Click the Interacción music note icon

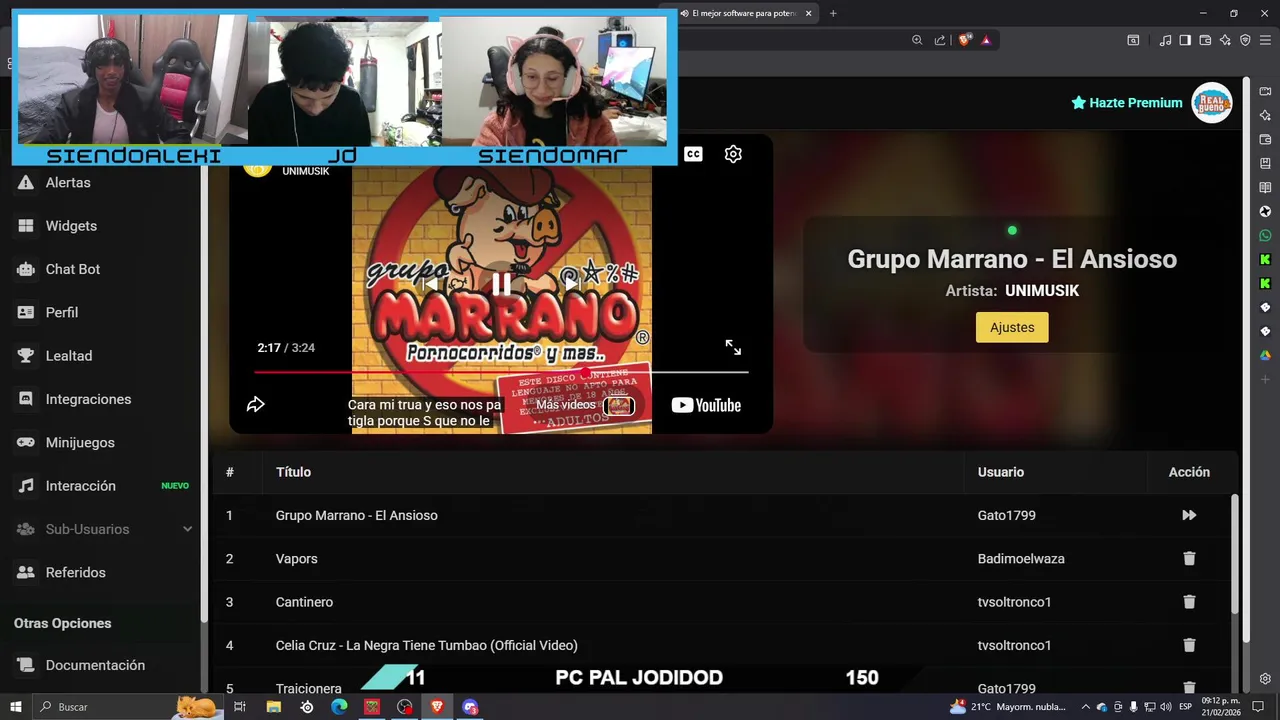26,486
